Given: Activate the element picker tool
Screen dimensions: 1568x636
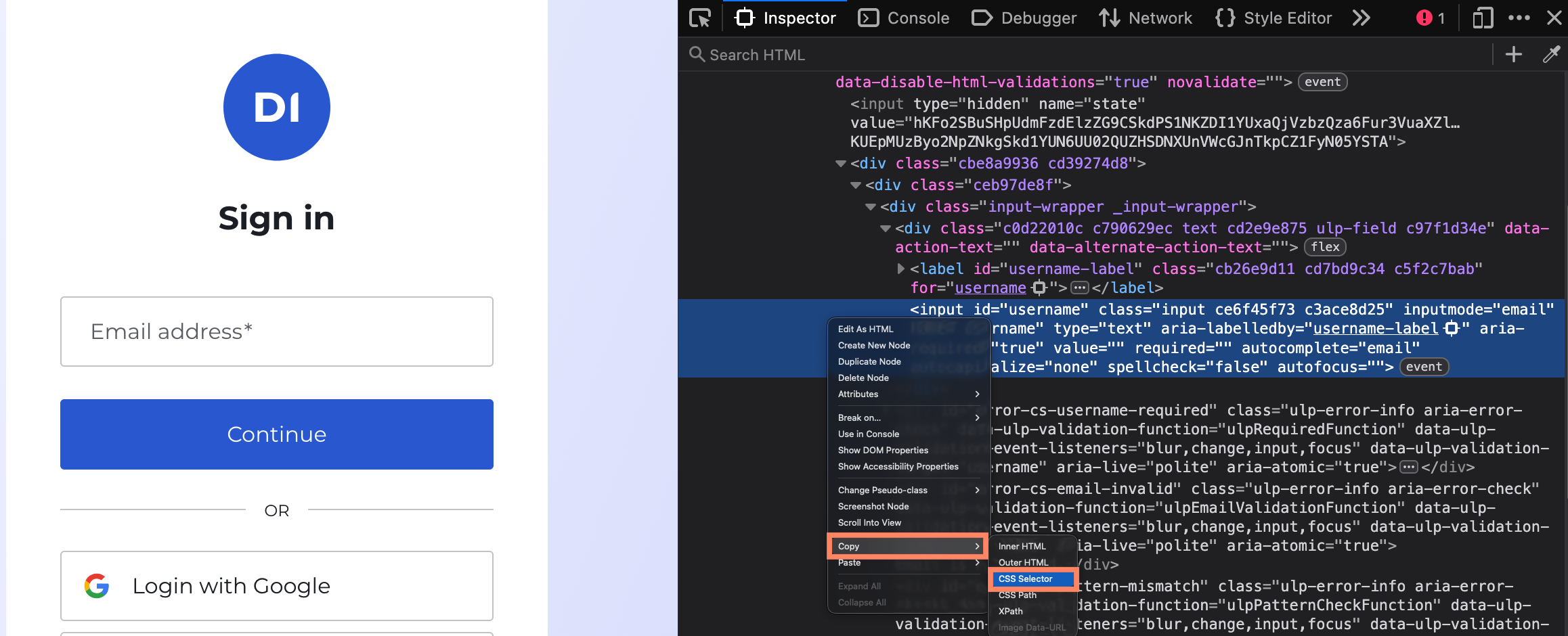Looking at the screenshot, I should pyautogui.click(x=700, y=18).
